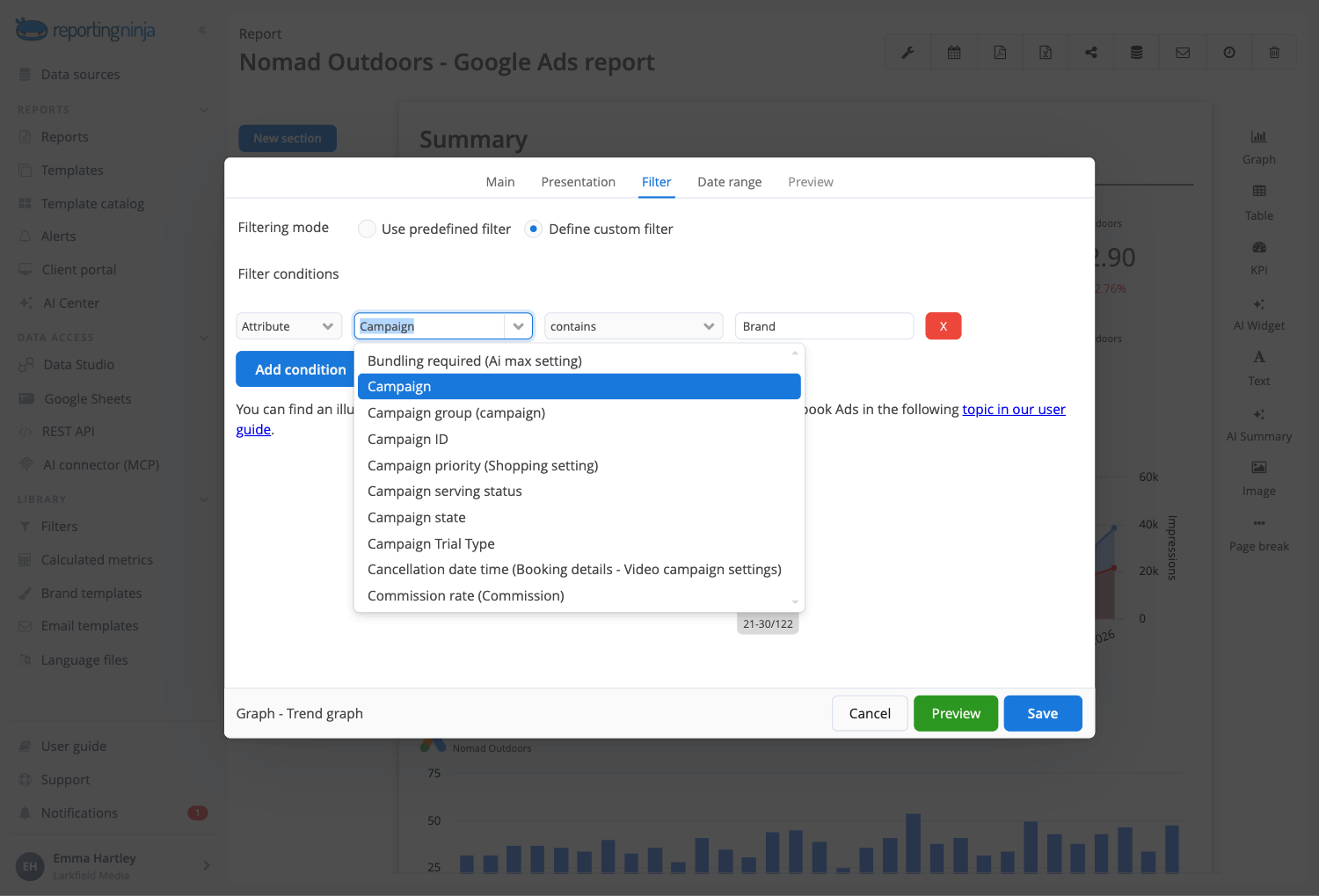Switch to the Presentation tab
The image size is (1319, 896).
578,182
